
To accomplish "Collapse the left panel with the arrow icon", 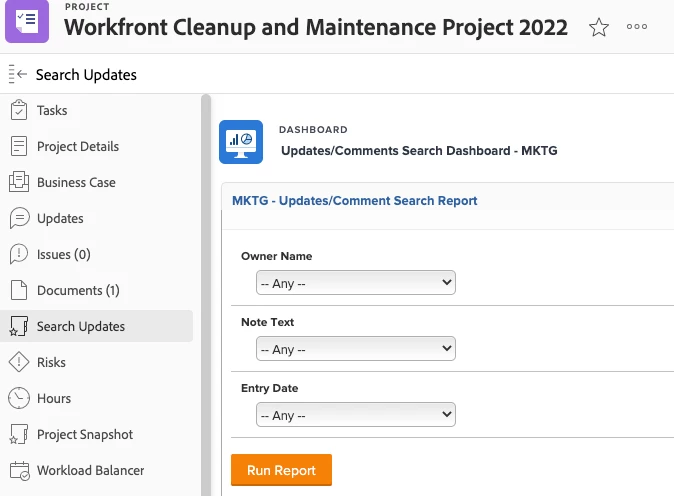I will tap(18, 74).
